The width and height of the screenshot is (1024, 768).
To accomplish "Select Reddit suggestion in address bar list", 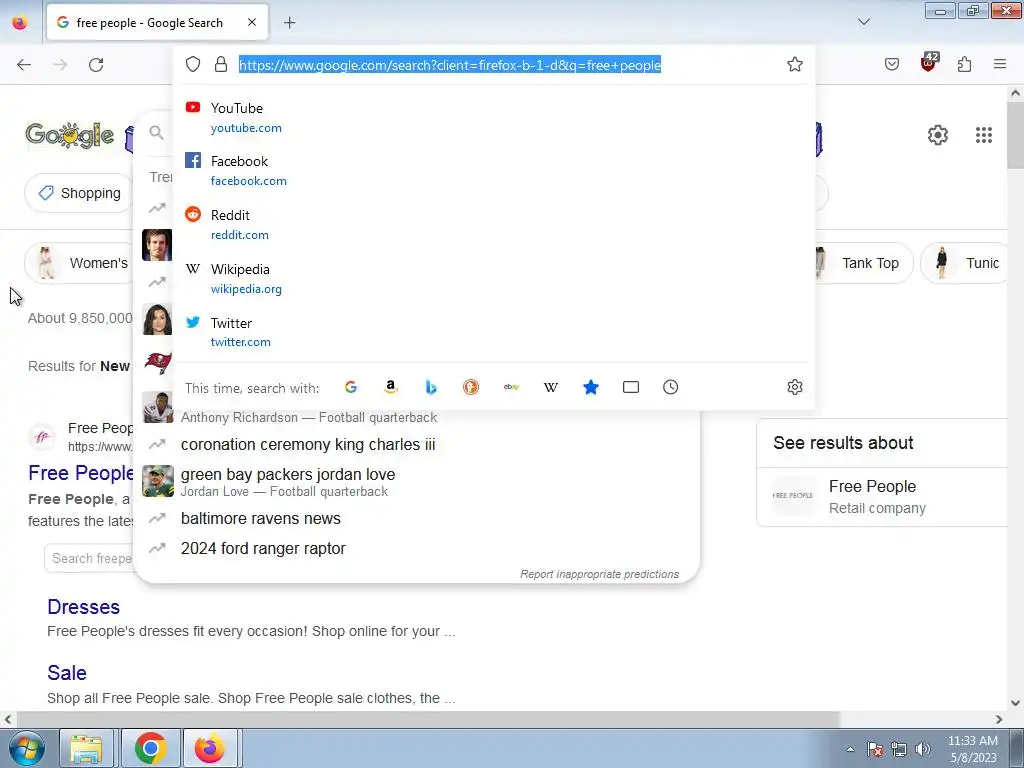I will pos(494,224).
